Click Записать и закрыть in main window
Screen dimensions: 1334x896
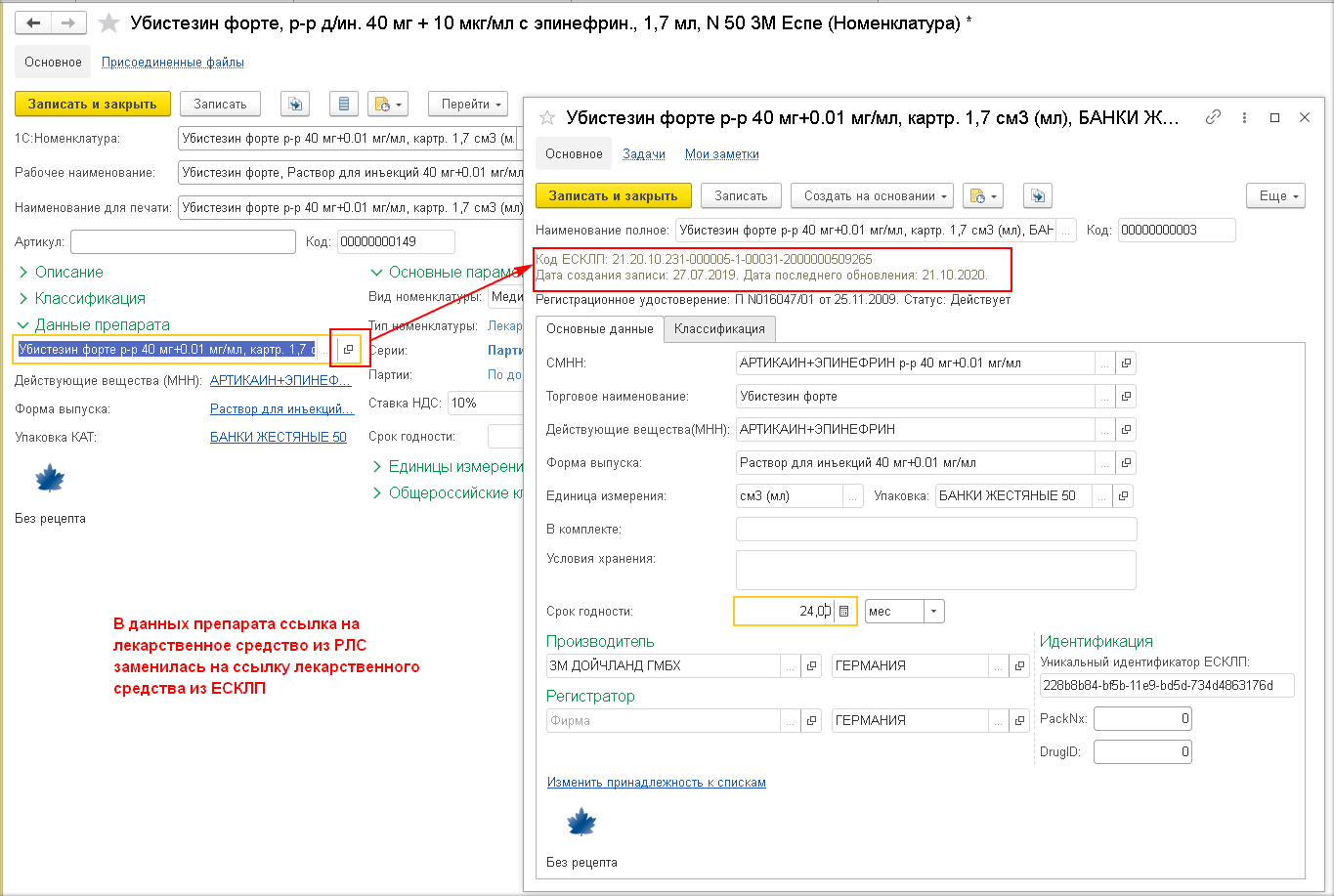pos(93,104)
